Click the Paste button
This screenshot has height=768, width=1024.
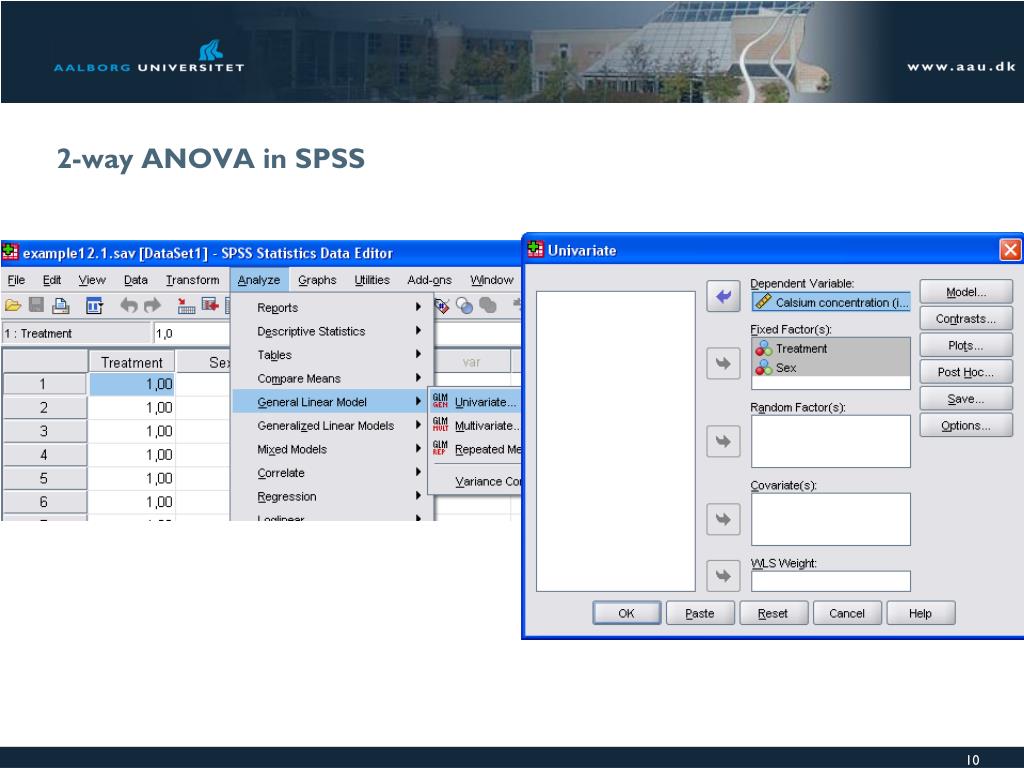(x=700, y=613)
